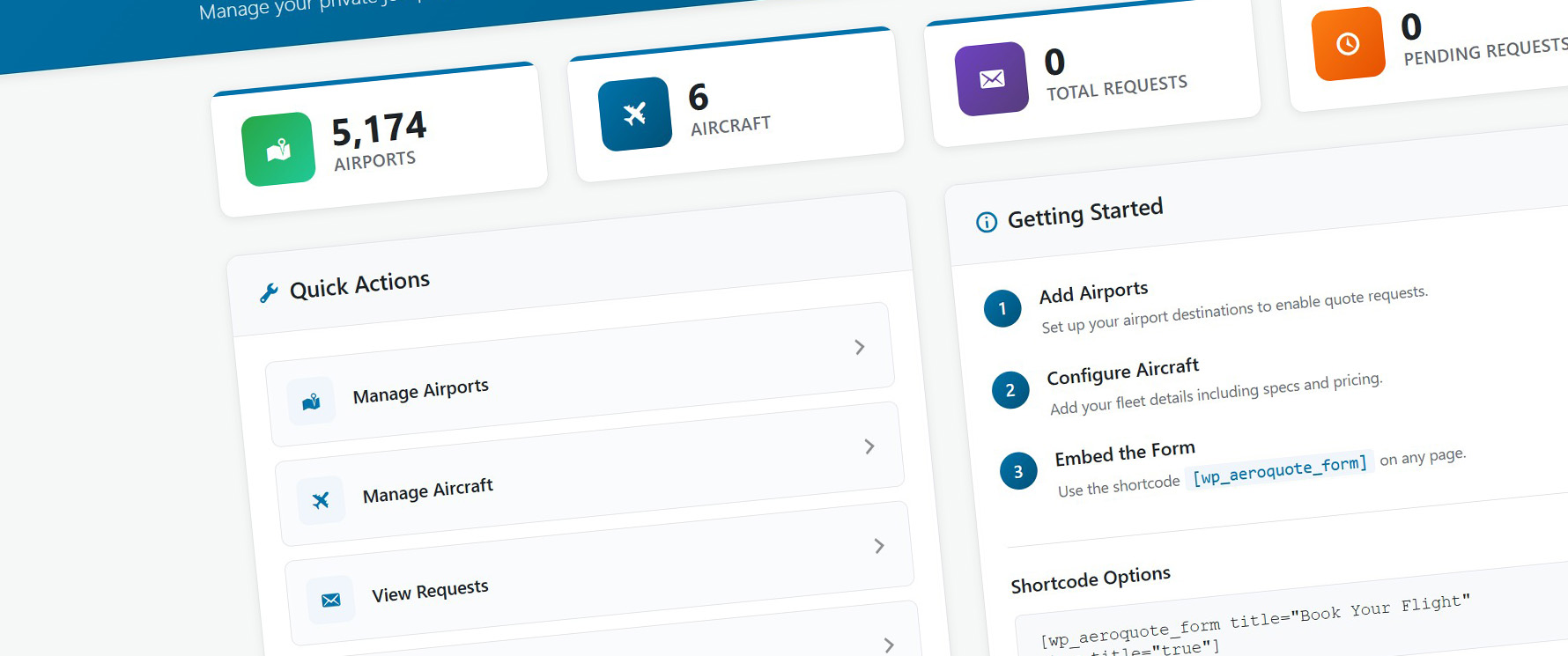Click the Manage Aircraft plane icon

[x=321, y=500]
